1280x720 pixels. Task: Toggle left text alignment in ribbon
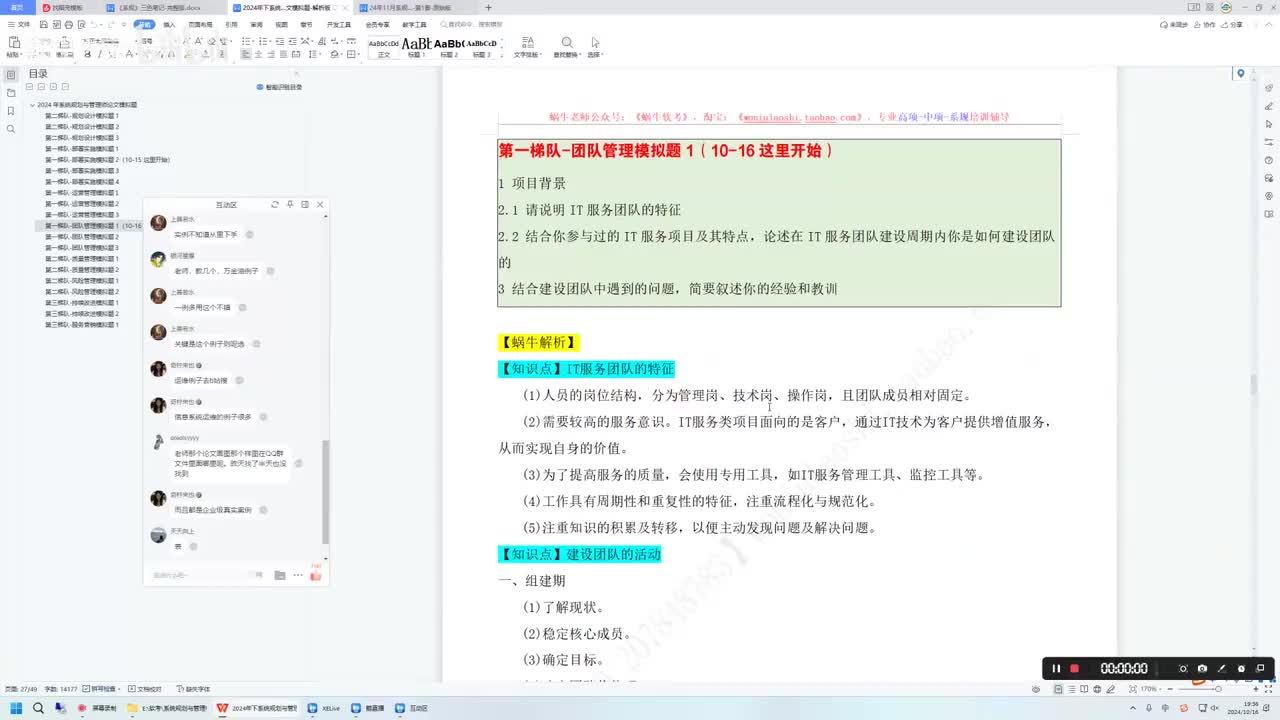246,55
